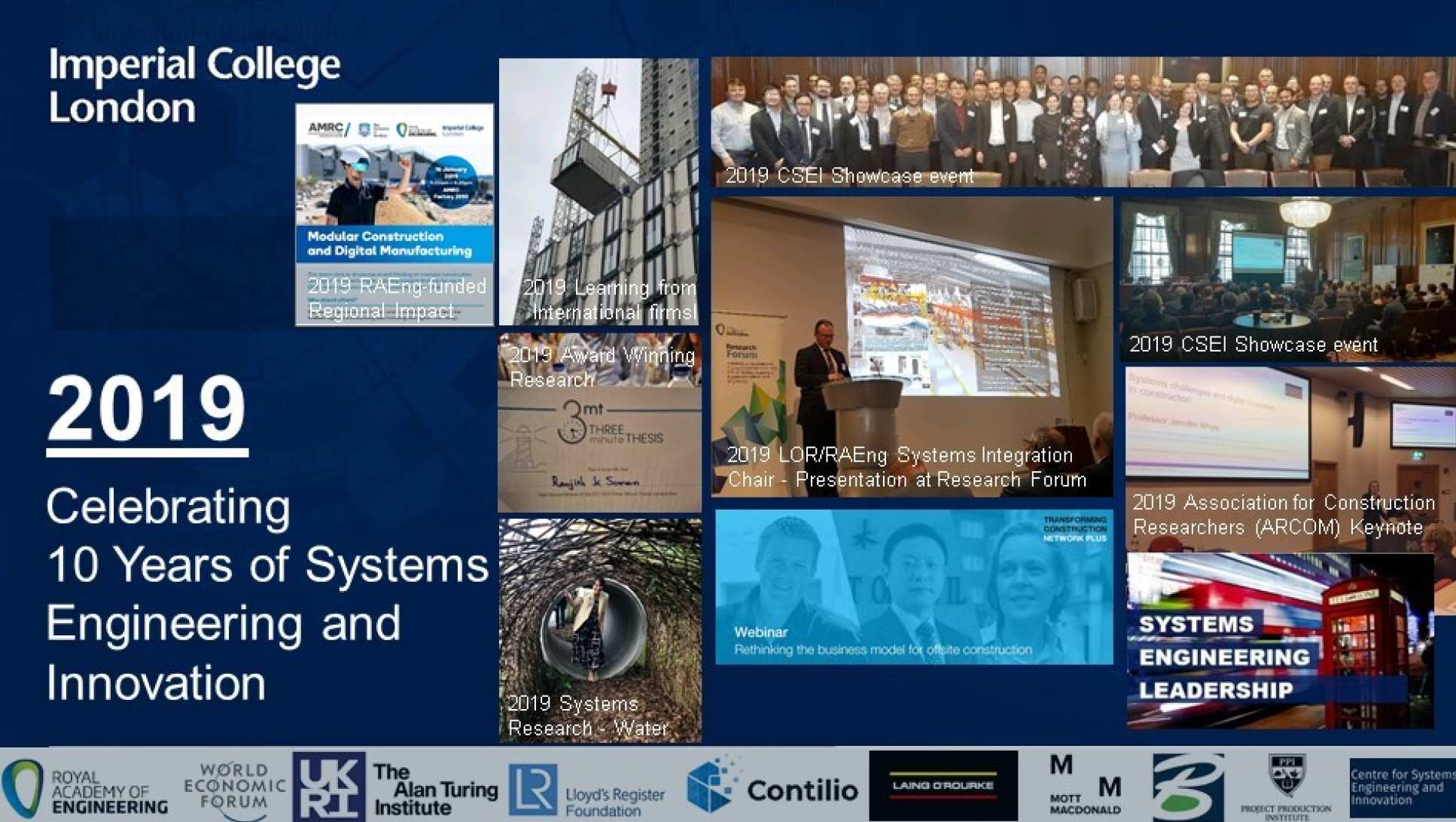Screen dimensions: 1456x822
Task: Click the Laing O'Rourke logo
Action: [x=943, y=786]
